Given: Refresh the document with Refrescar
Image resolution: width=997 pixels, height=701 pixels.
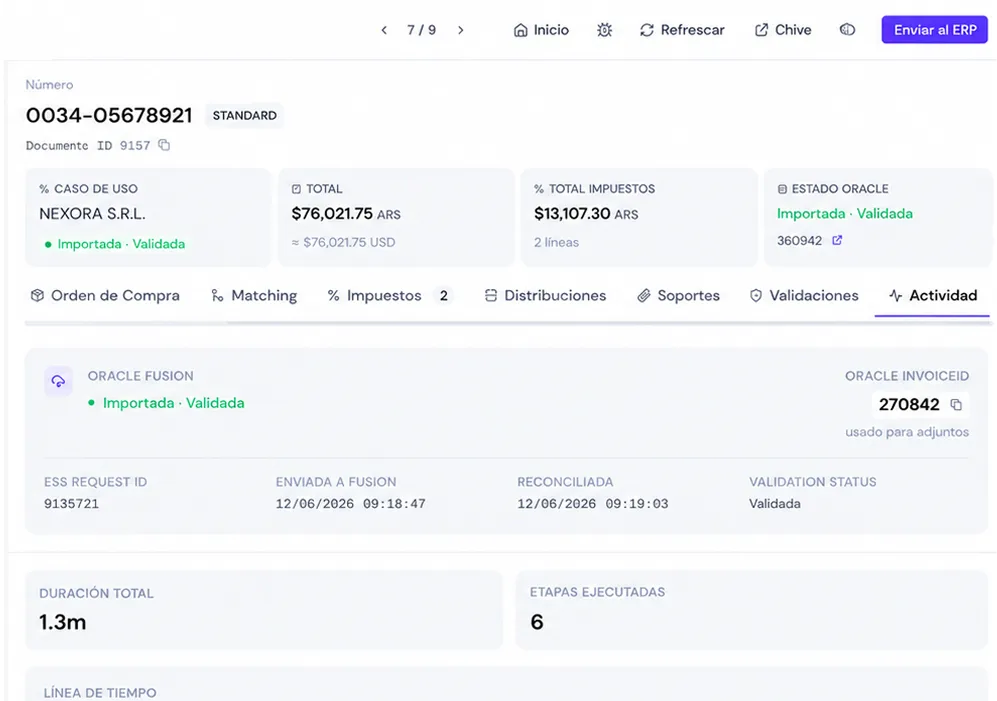Looking at the screenshot, I should pyautogui.click(x=682, y=30).
